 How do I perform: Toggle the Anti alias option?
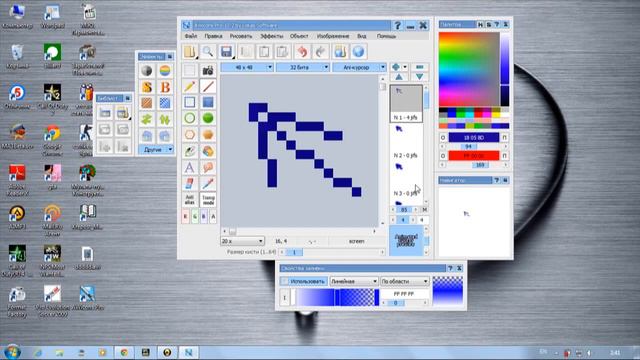pos(189,200)
